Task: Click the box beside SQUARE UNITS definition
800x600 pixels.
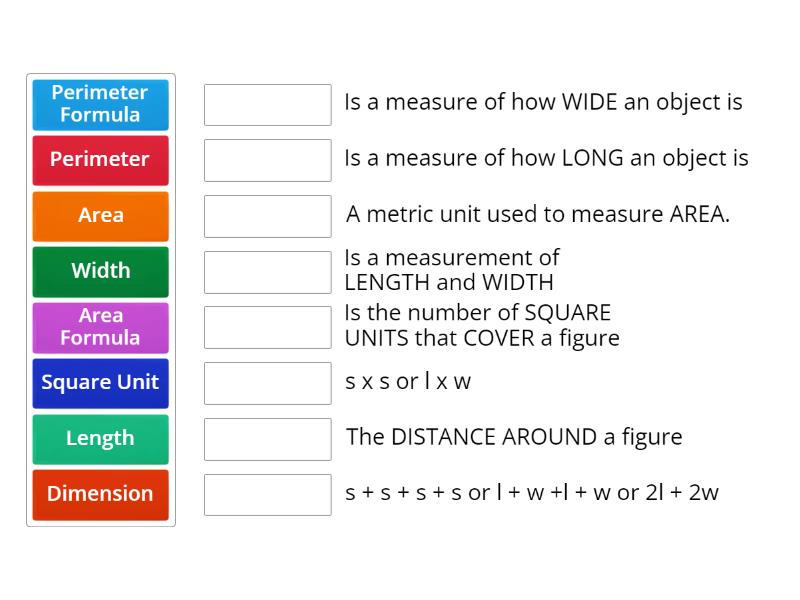Action: [x=267, y=327]
